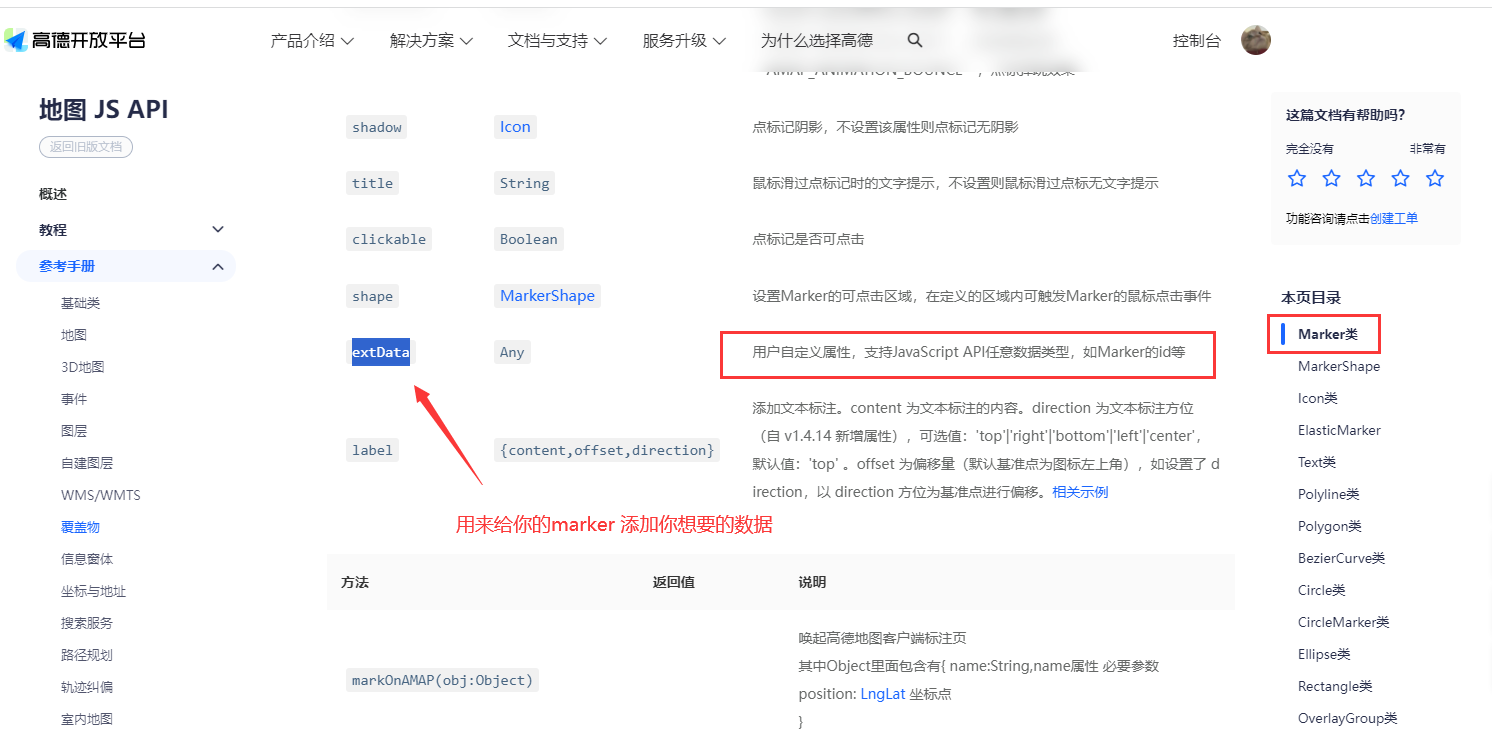Image resolution: width=1492 pixels, height=735 pixels.
Task: Expand the 产品介绍 dropdown
Action: 311,40
